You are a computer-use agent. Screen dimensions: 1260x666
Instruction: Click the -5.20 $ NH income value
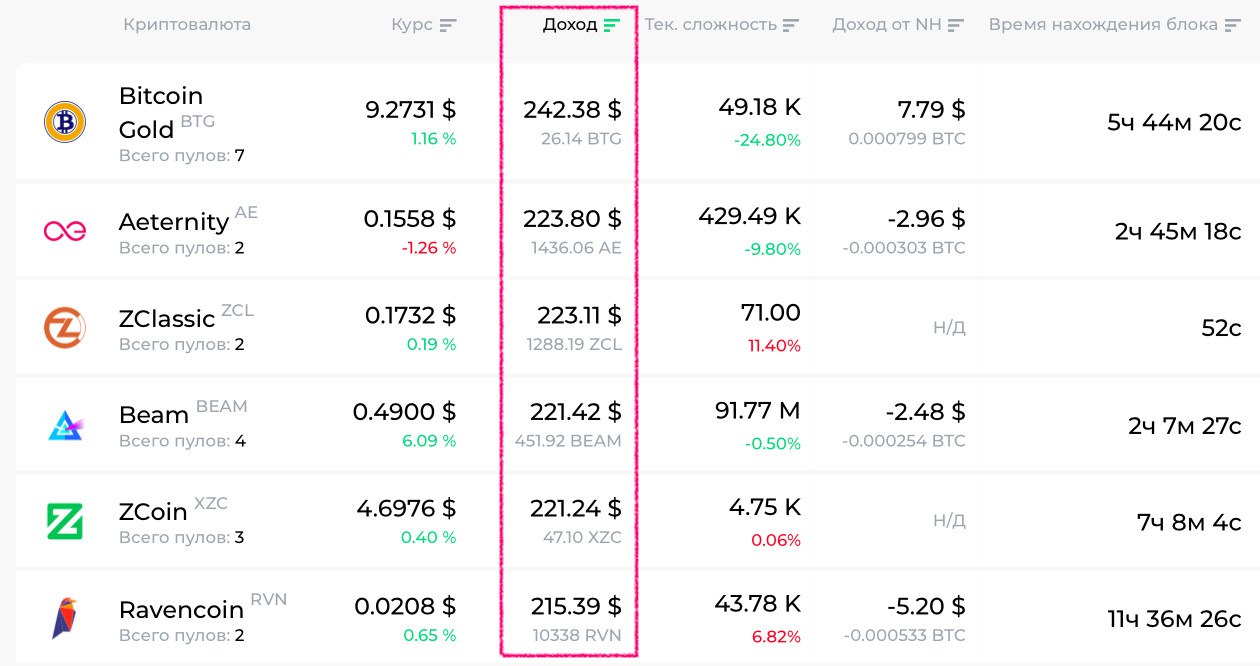tap(925, 606)
